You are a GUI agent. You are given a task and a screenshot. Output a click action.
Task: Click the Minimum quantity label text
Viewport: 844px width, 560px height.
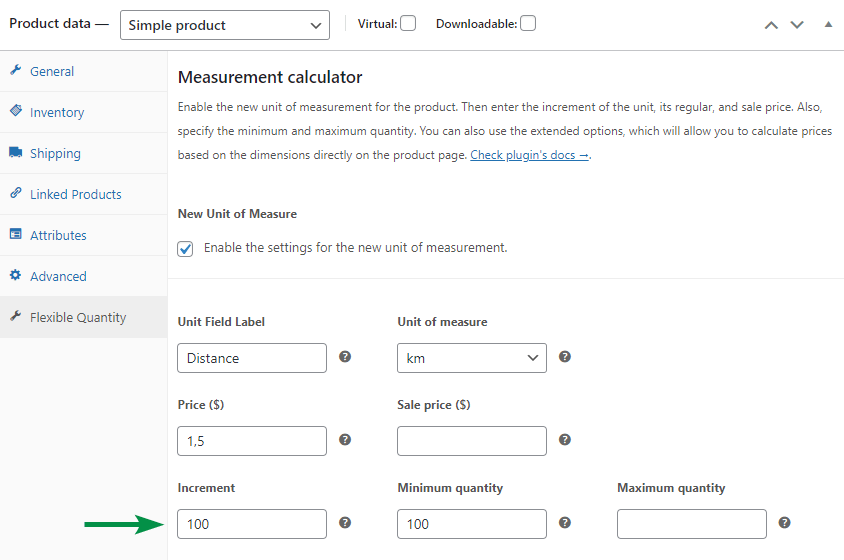(x=450, y=488)
